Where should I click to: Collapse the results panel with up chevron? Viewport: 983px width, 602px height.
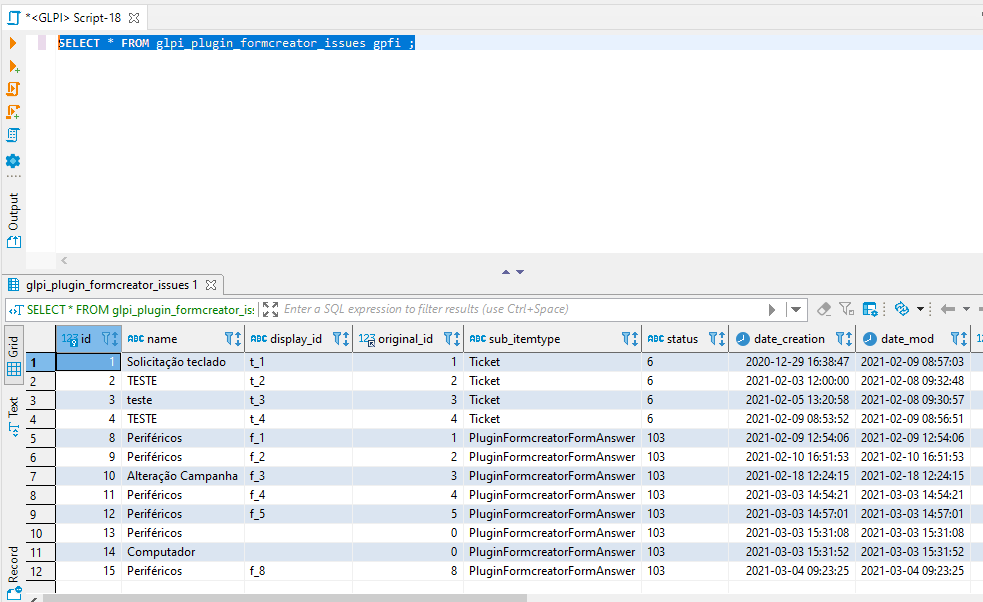pyautogui.click(x=507, y=271)
